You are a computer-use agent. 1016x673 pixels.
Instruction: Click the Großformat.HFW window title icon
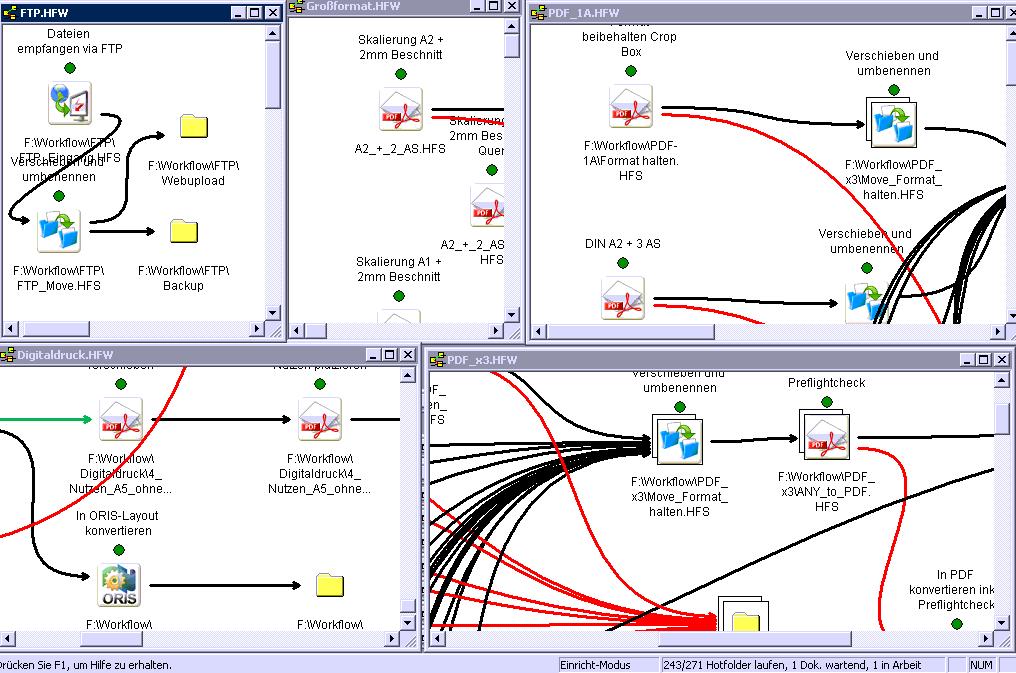[297, 6]
